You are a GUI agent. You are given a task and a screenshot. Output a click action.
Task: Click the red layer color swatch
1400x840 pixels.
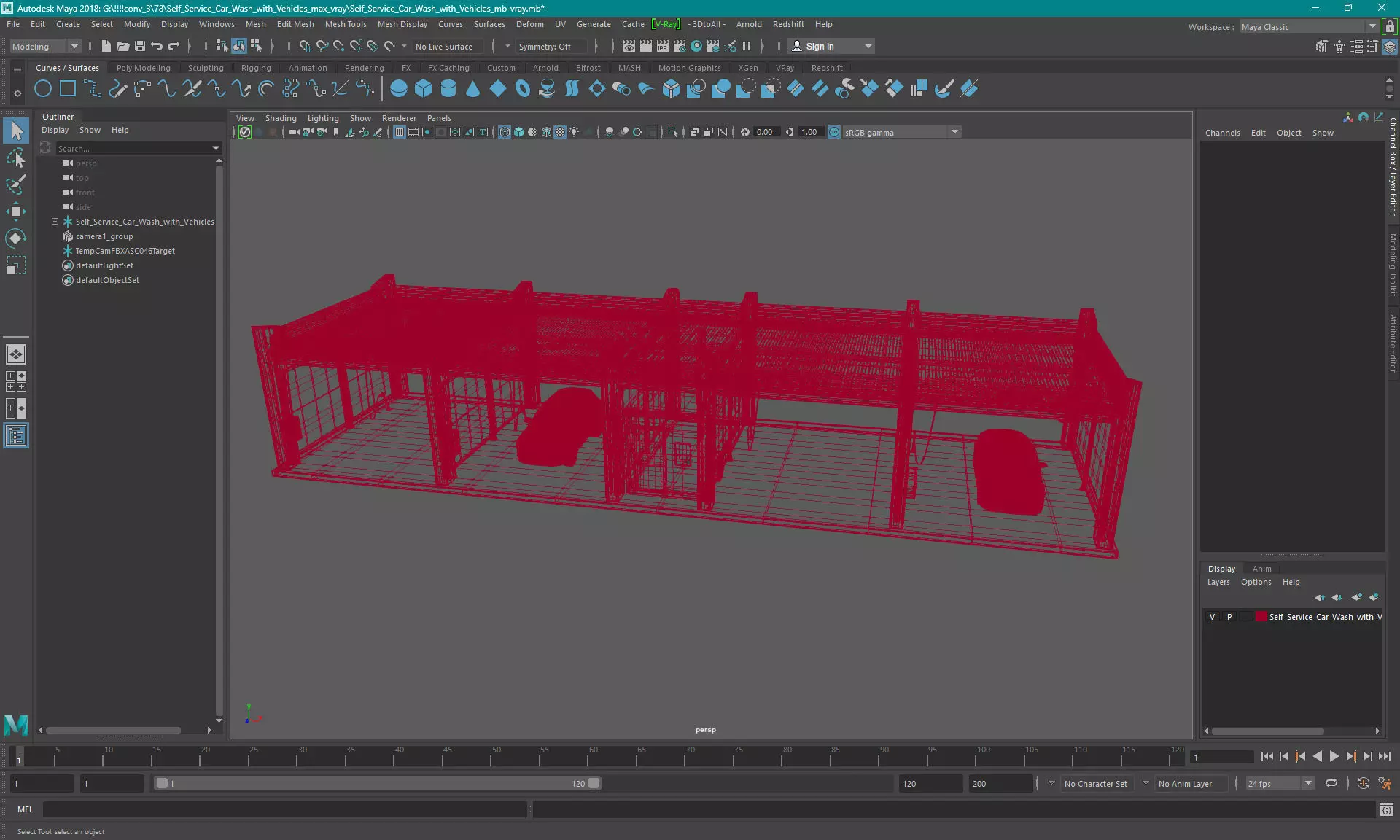click(1261, 617)
